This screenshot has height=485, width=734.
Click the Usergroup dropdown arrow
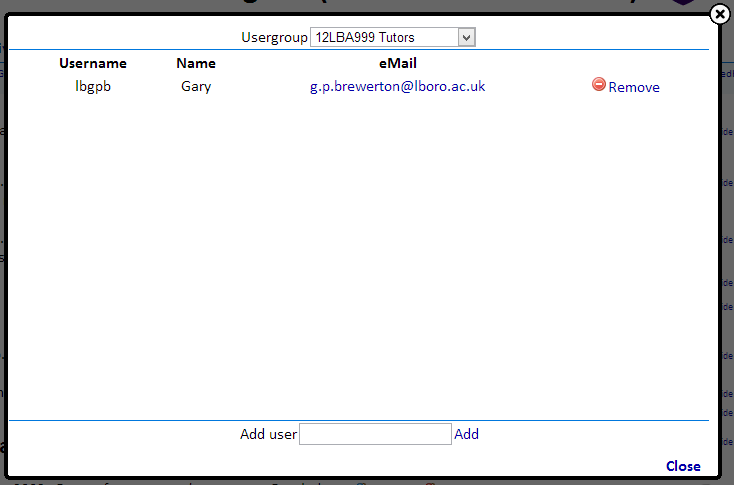(x=466, y=37)
